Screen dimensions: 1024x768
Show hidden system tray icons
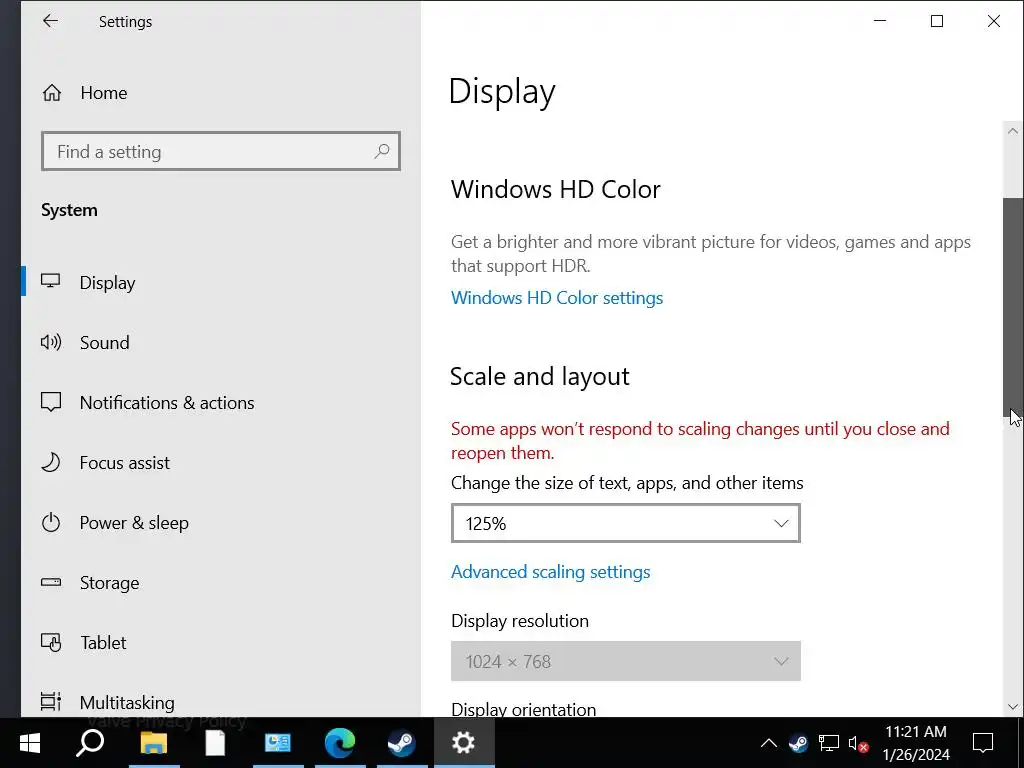[769, 743]
